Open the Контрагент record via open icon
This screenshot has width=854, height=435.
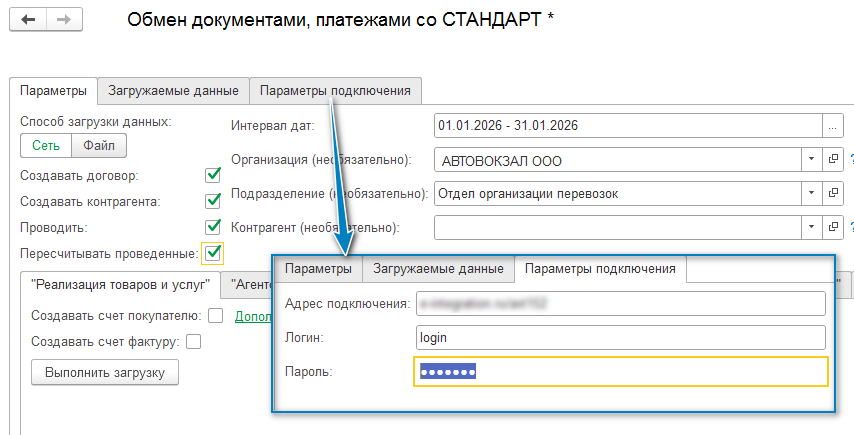point(831,227)
